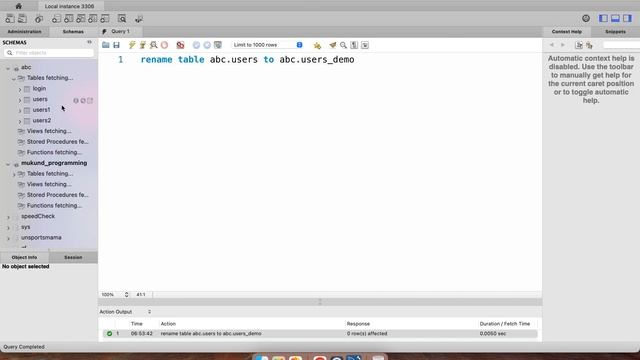Click the info icon on users row
640x360 pixels.
click(x=76, y=100)
